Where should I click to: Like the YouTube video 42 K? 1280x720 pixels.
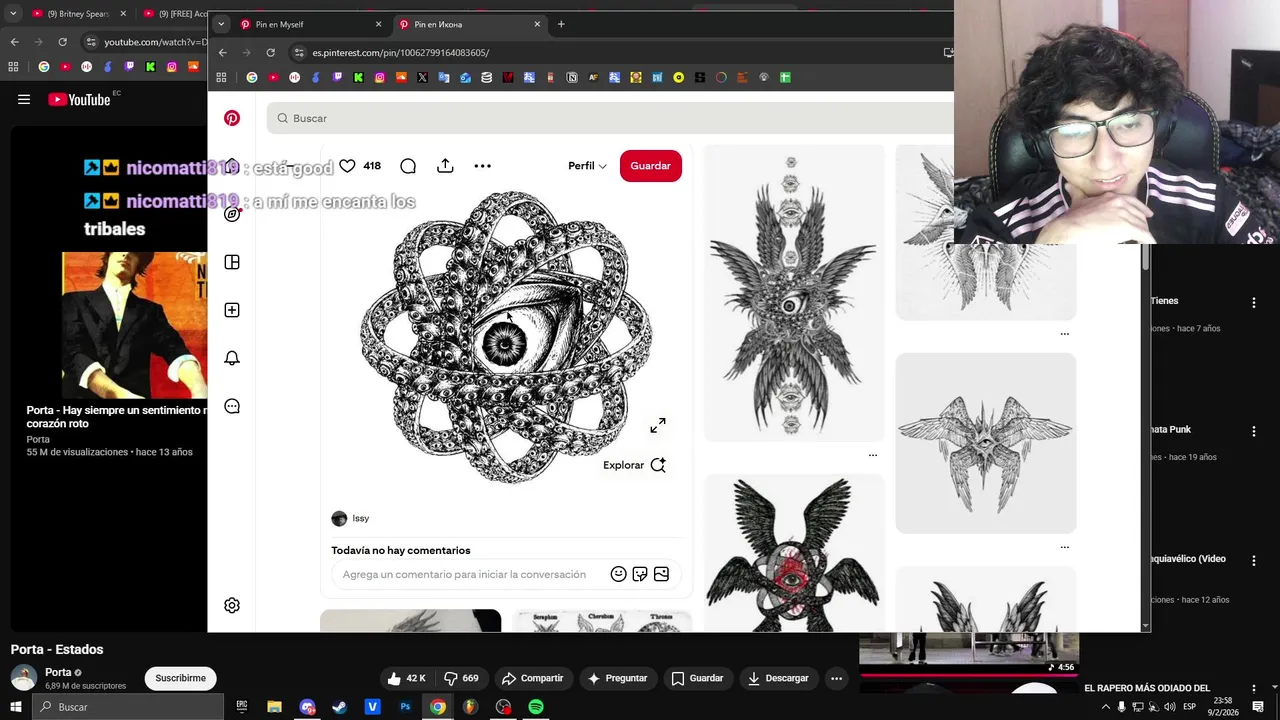(x=407, y=678)
